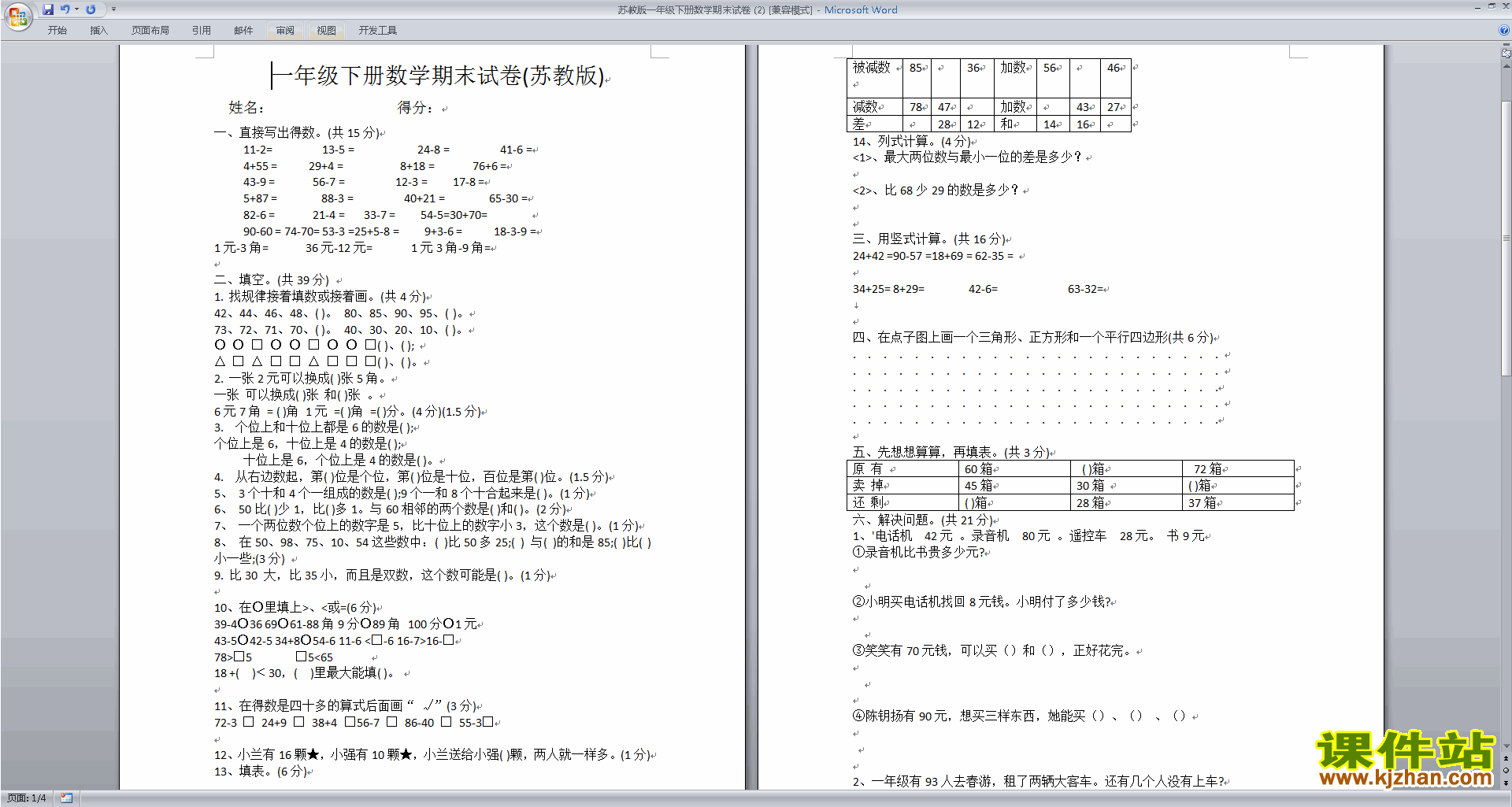Click the 60 箱 table cell
Image resolution: width=1512 pixels, height=807 pixels.
point(1014,469)
